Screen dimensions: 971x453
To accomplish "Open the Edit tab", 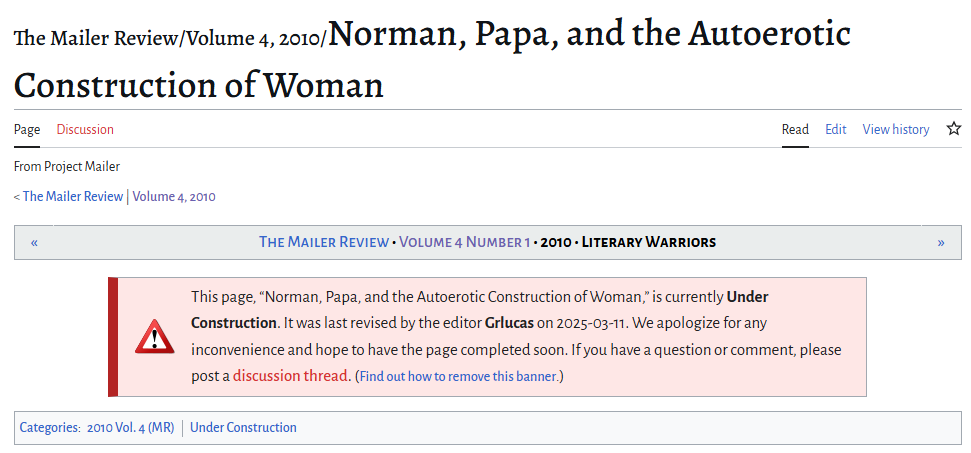I will click(x=835, y=129).
